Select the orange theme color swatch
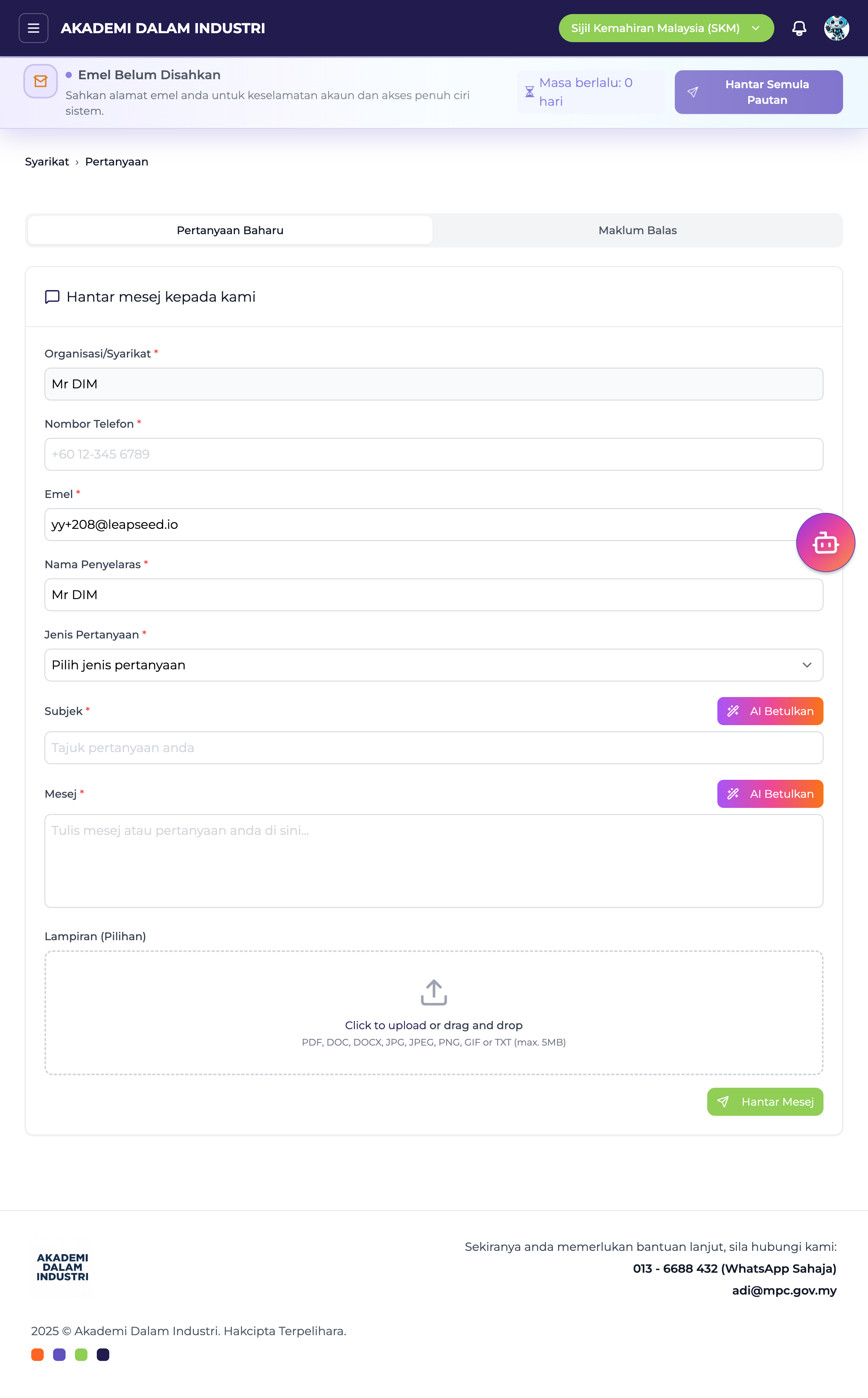Viewport: 868px width, 1398px height. [37, 1355]
